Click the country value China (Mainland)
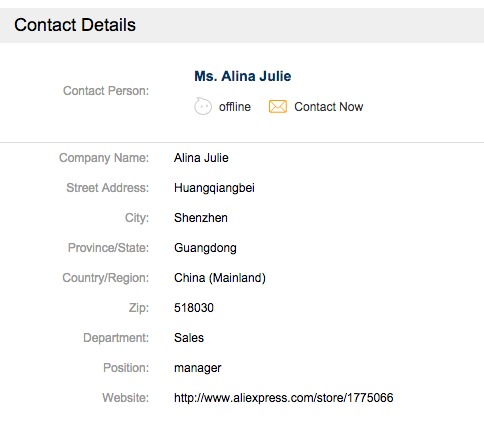Screen dimensions: 484x446 pos(220,278)
